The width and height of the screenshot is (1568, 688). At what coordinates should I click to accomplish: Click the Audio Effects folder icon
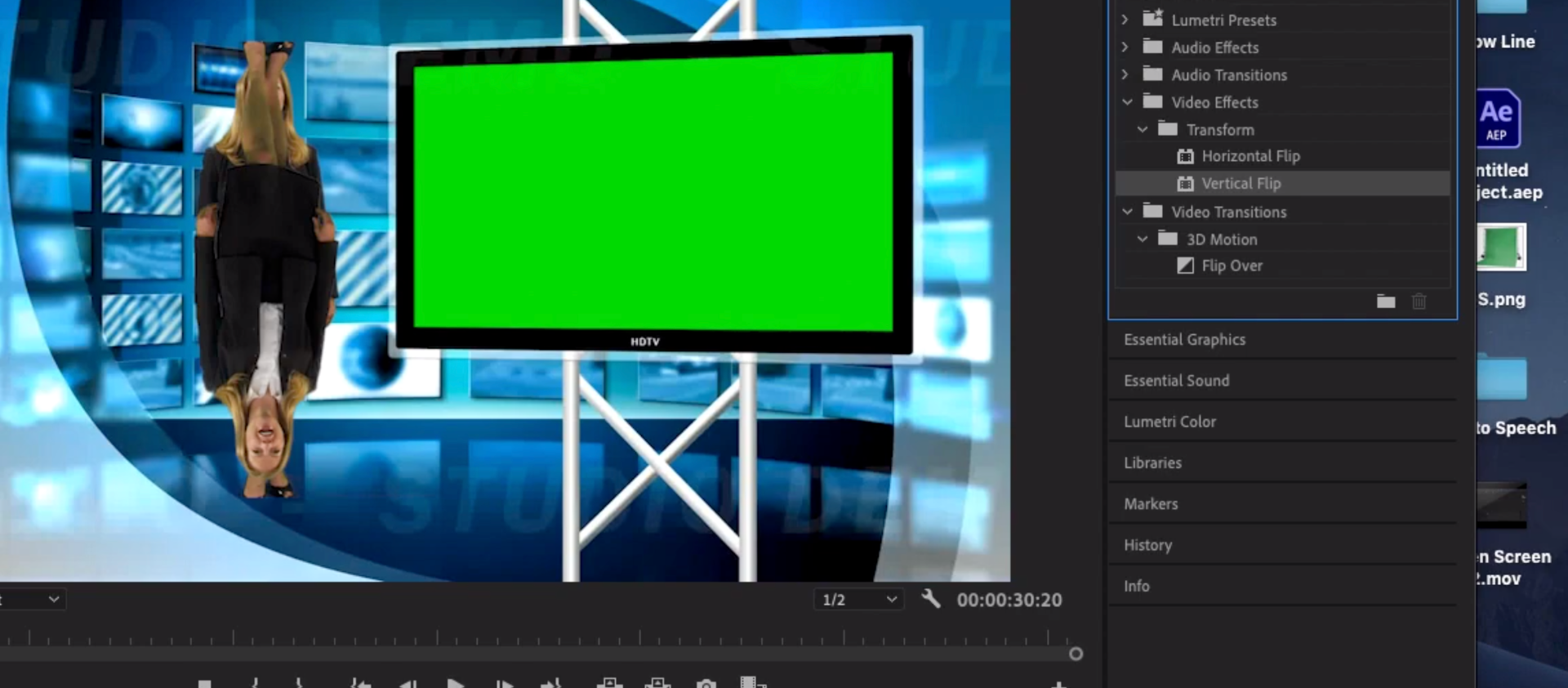(1152, 46)
